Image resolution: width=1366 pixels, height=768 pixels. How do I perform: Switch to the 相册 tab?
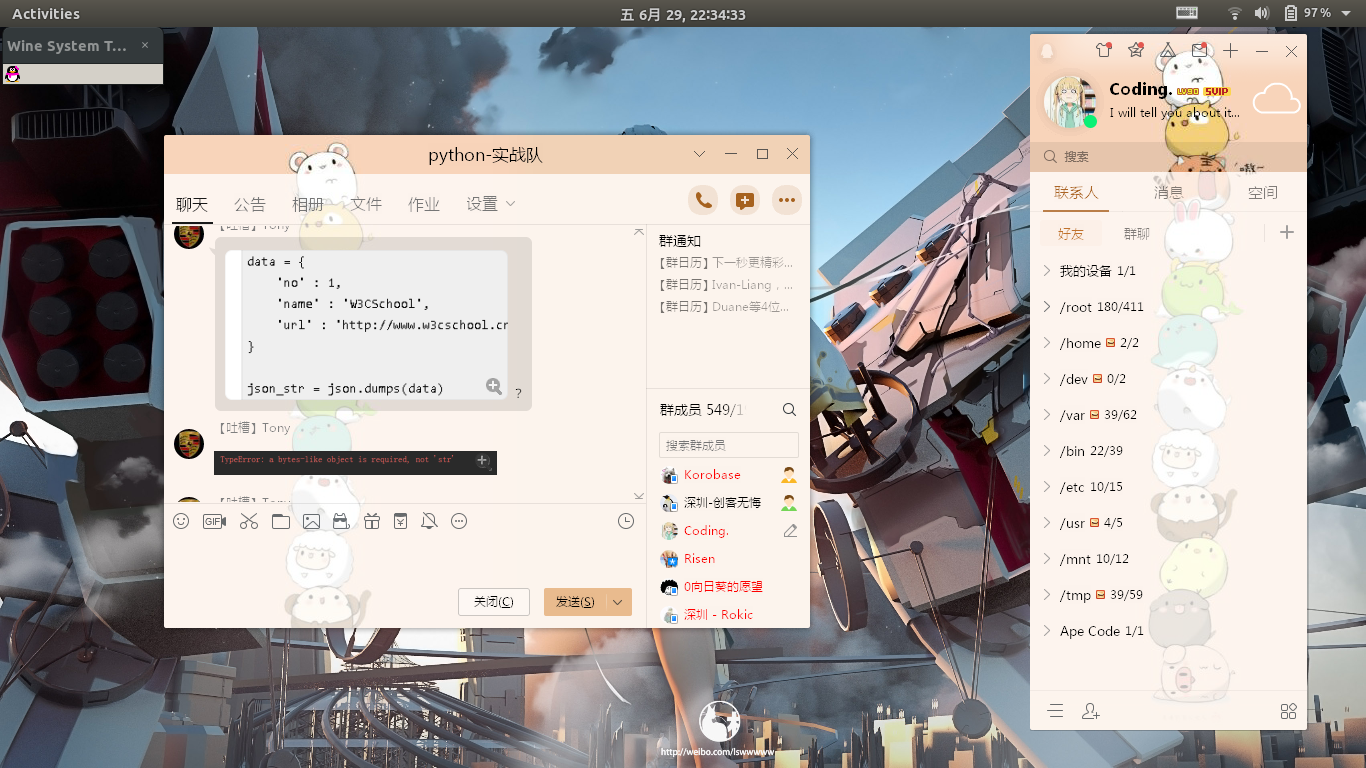(308, 204)
